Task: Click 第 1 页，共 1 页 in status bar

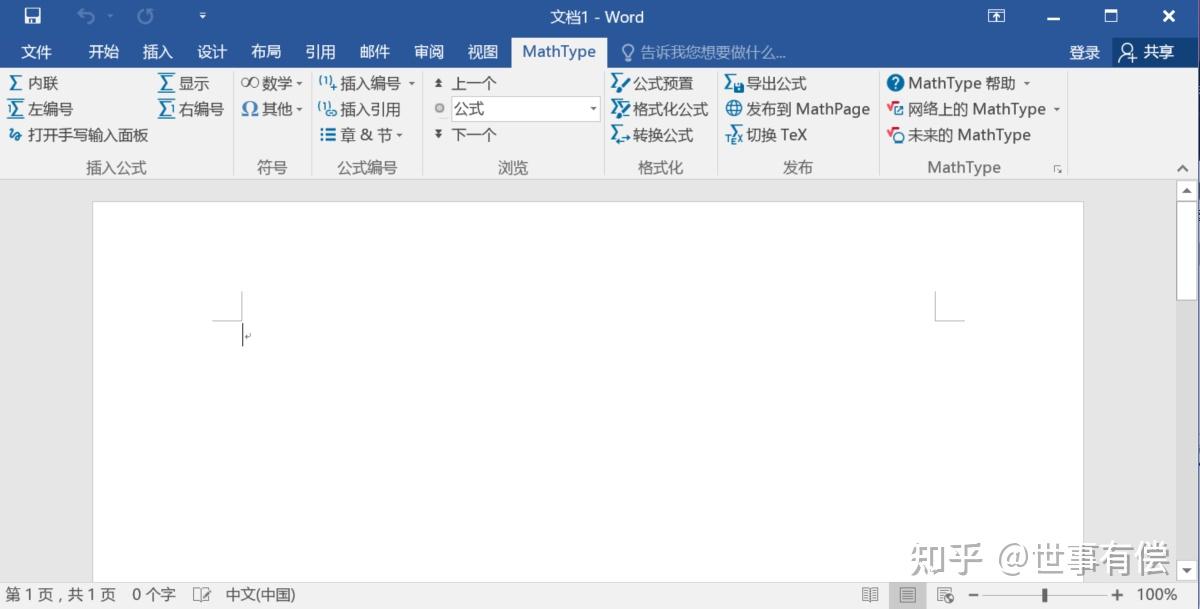Action: [x=61, y=595]
